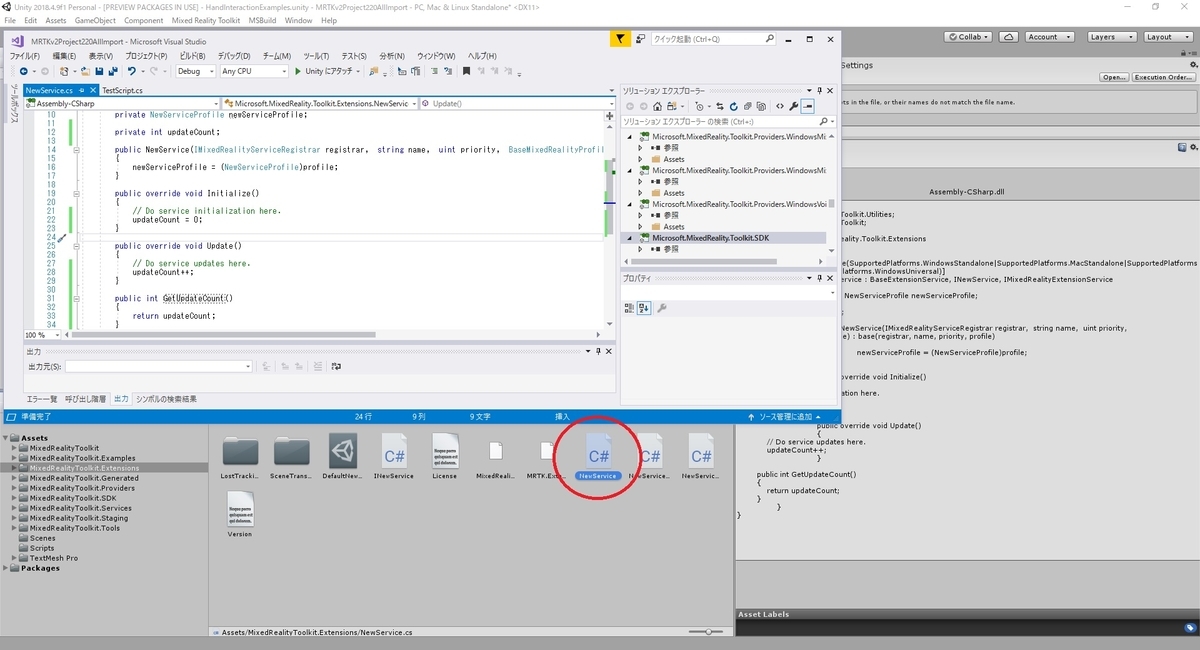Click Solution Explorer refresh icon

[734, 106]
